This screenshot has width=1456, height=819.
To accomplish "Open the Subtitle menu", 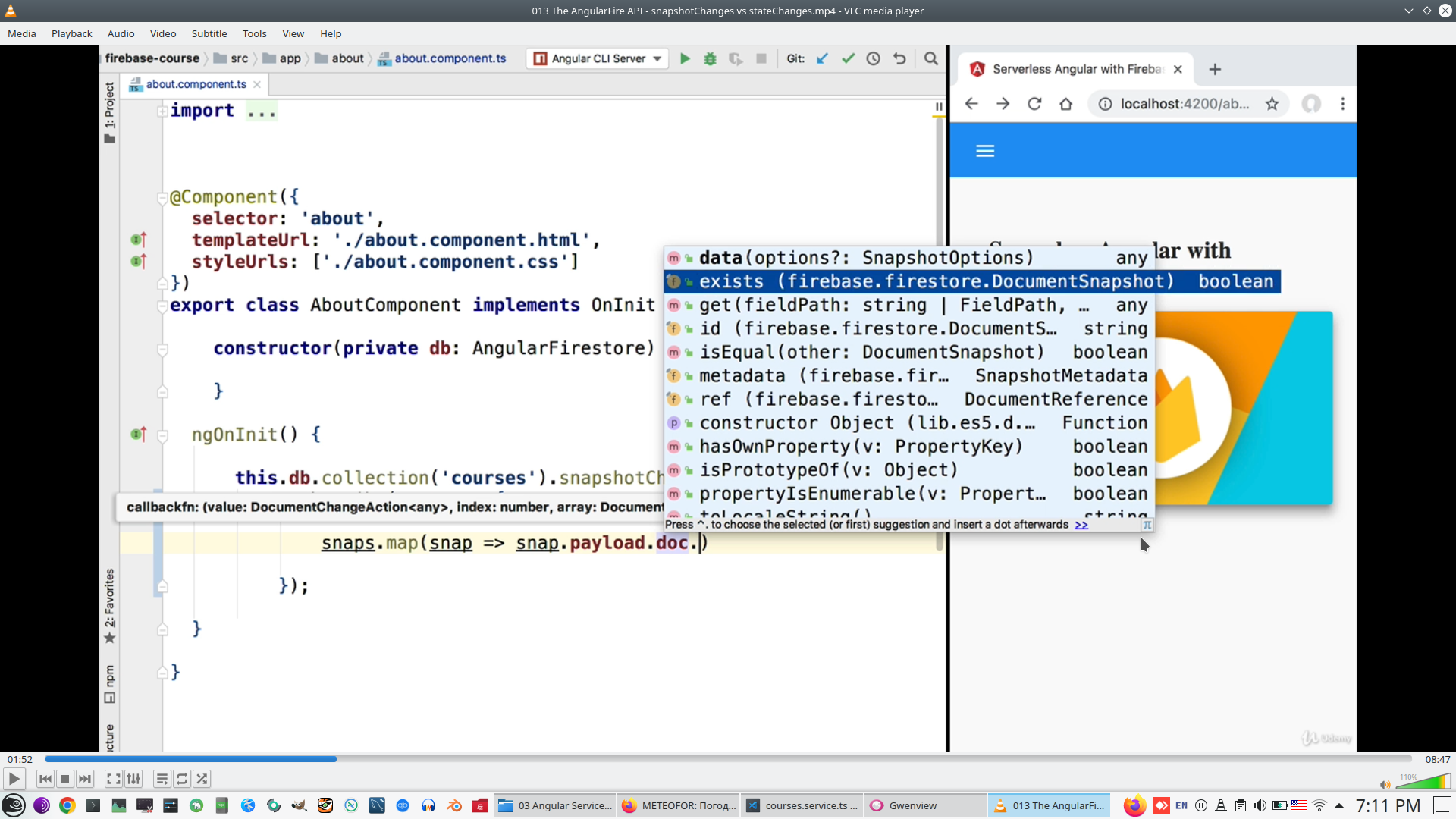I will (x=209, y=33).
